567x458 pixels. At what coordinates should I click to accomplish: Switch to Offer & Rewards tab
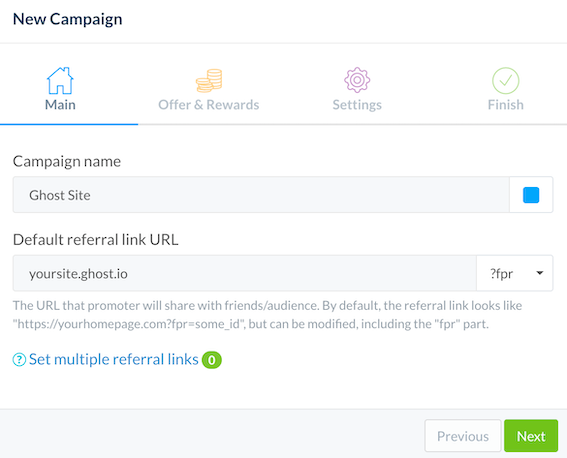click(x=209, y=105)
